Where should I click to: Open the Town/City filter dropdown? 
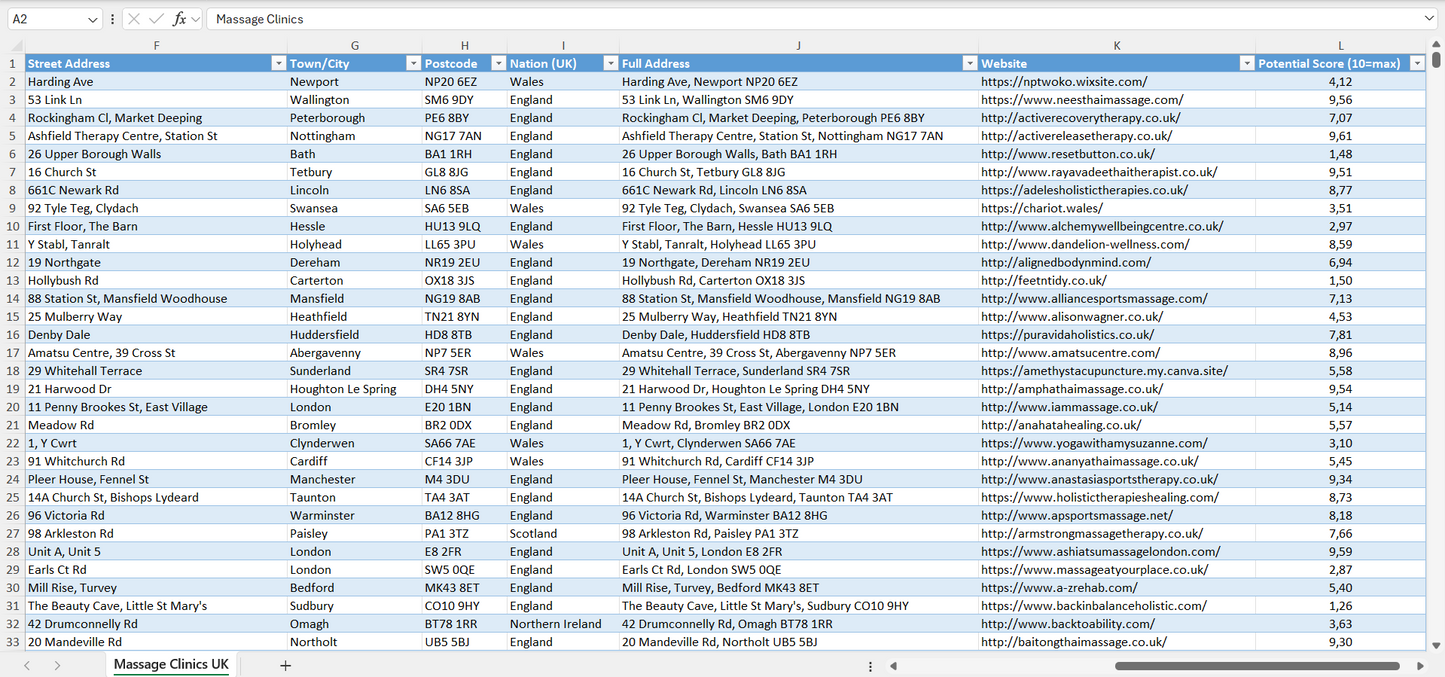(413, 63)
